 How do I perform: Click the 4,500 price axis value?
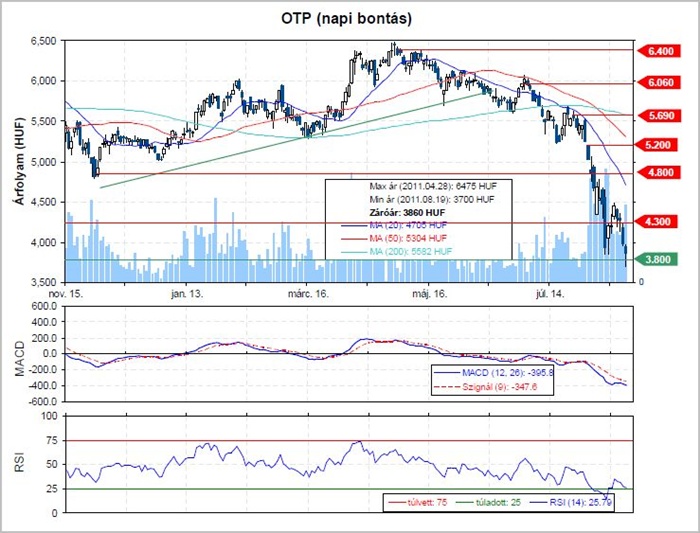click(43, 202)
